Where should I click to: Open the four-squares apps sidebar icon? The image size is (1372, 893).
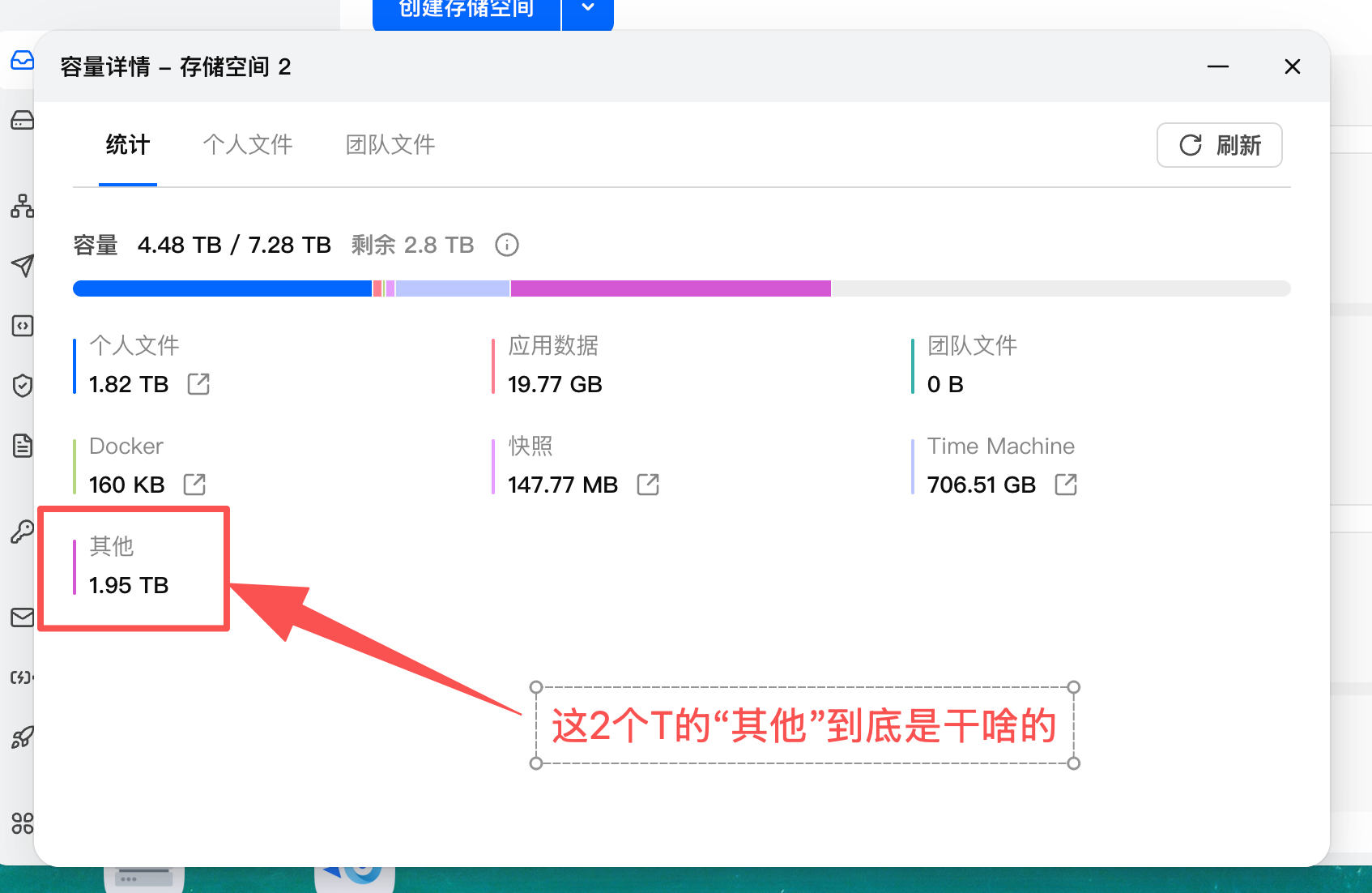coord(22,823)
